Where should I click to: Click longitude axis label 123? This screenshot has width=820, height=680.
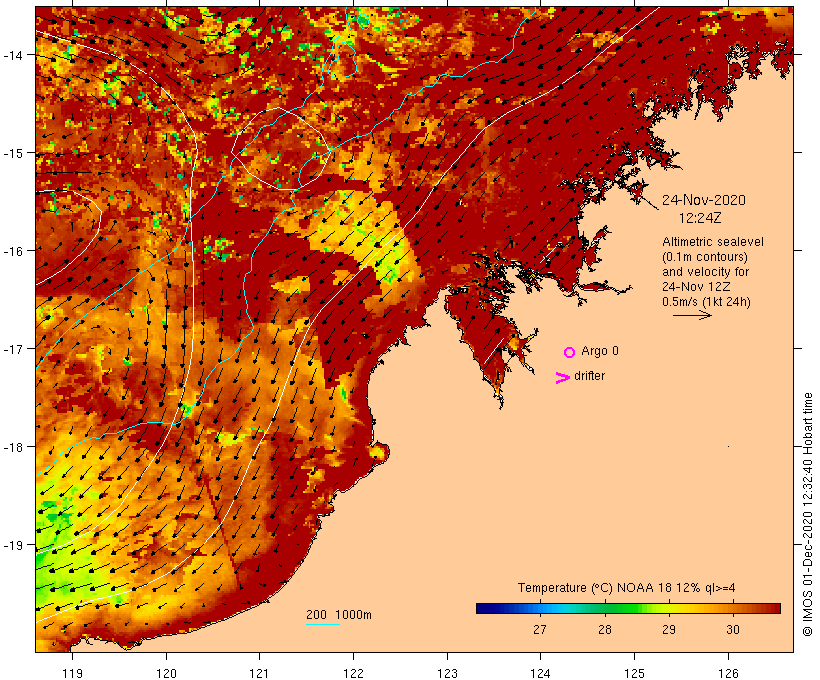(x=447, y=673)
